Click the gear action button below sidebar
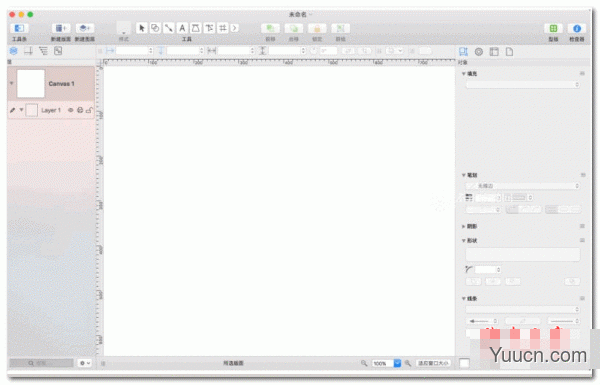The width and height of the screenshot is (600, 385). click(x=84, y=363)
